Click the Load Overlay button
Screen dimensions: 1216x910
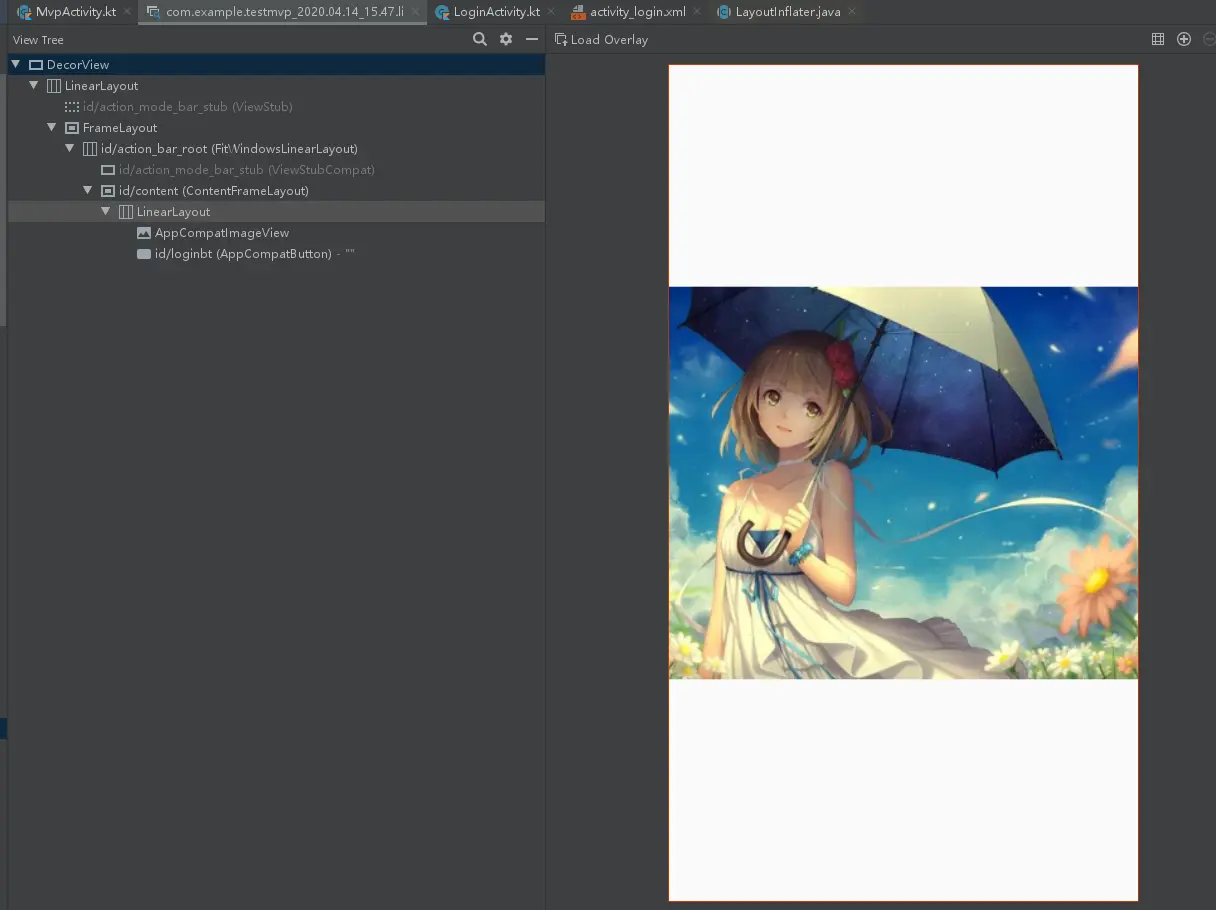pos(602,39)
